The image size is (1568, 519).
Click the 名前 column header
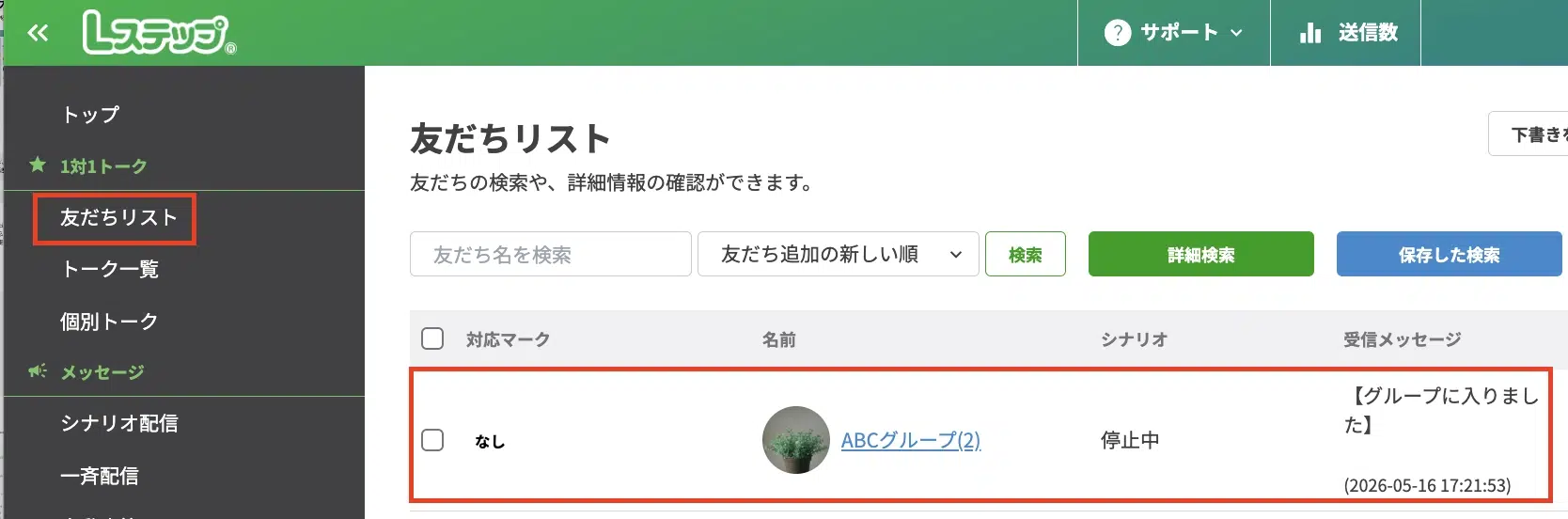[x=779, y=339]
